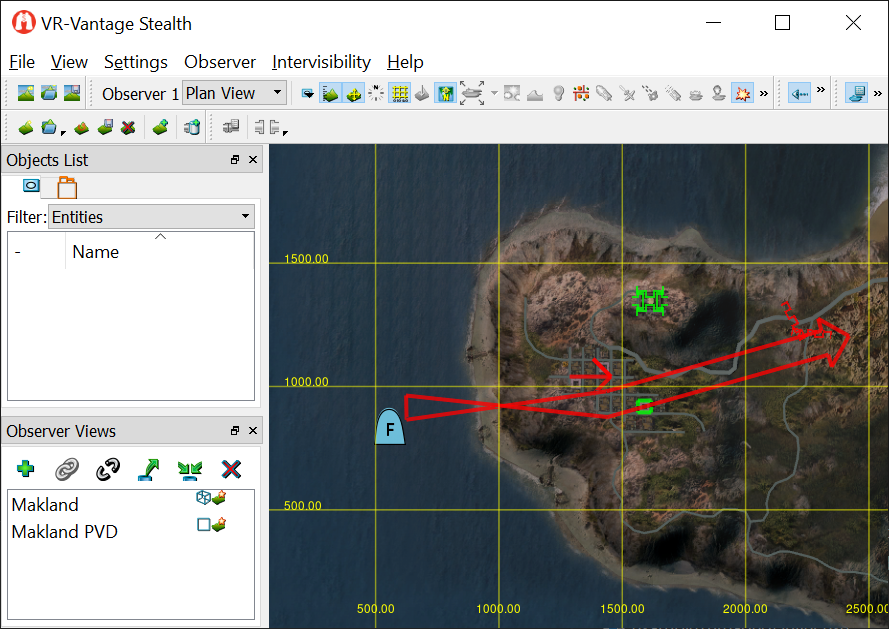Expand the overflow chevron after network icon
Viewport: 889px width, 629px height.
tap(878, 94)
